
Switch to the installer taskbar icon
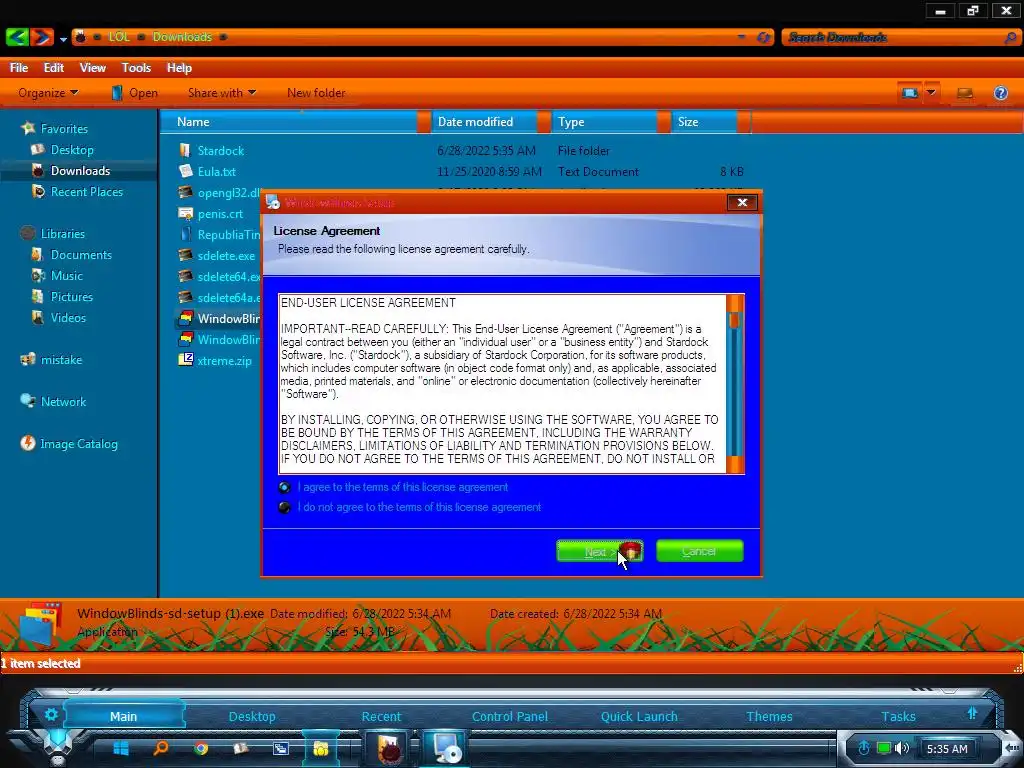[446, 748]
